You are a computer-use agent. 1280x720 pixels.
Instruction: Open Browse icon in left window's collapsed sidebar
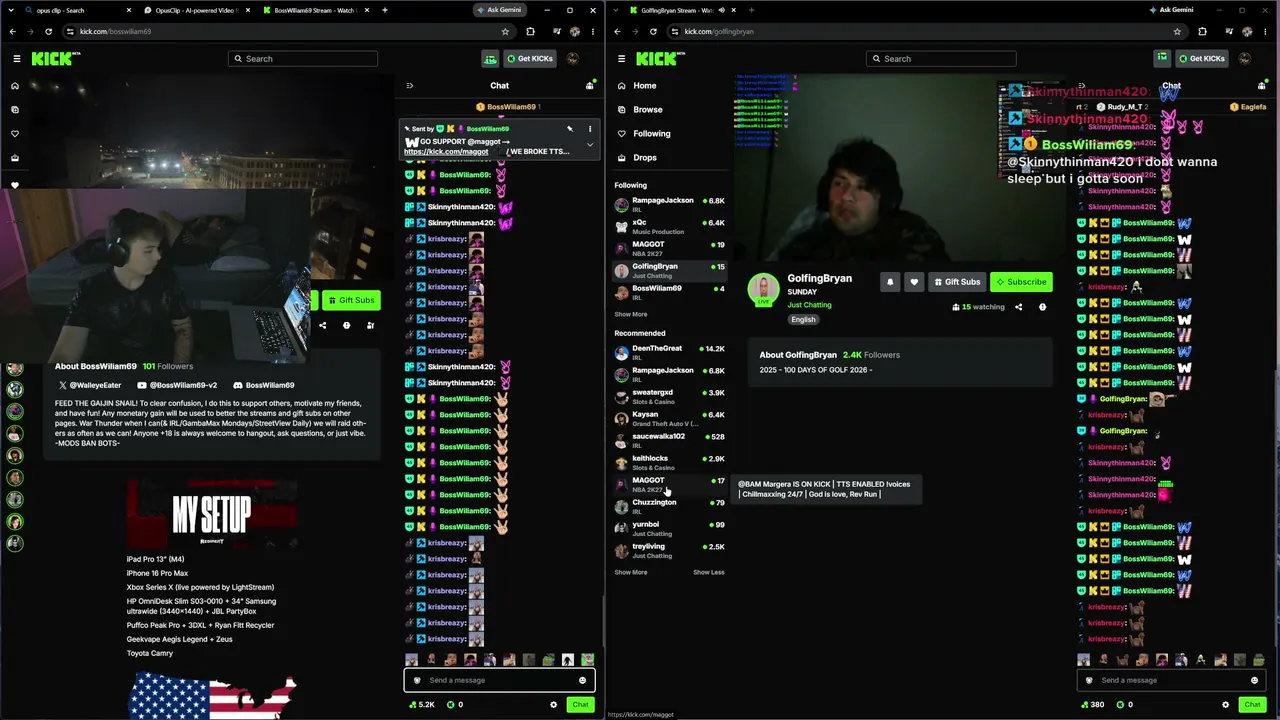15,110
